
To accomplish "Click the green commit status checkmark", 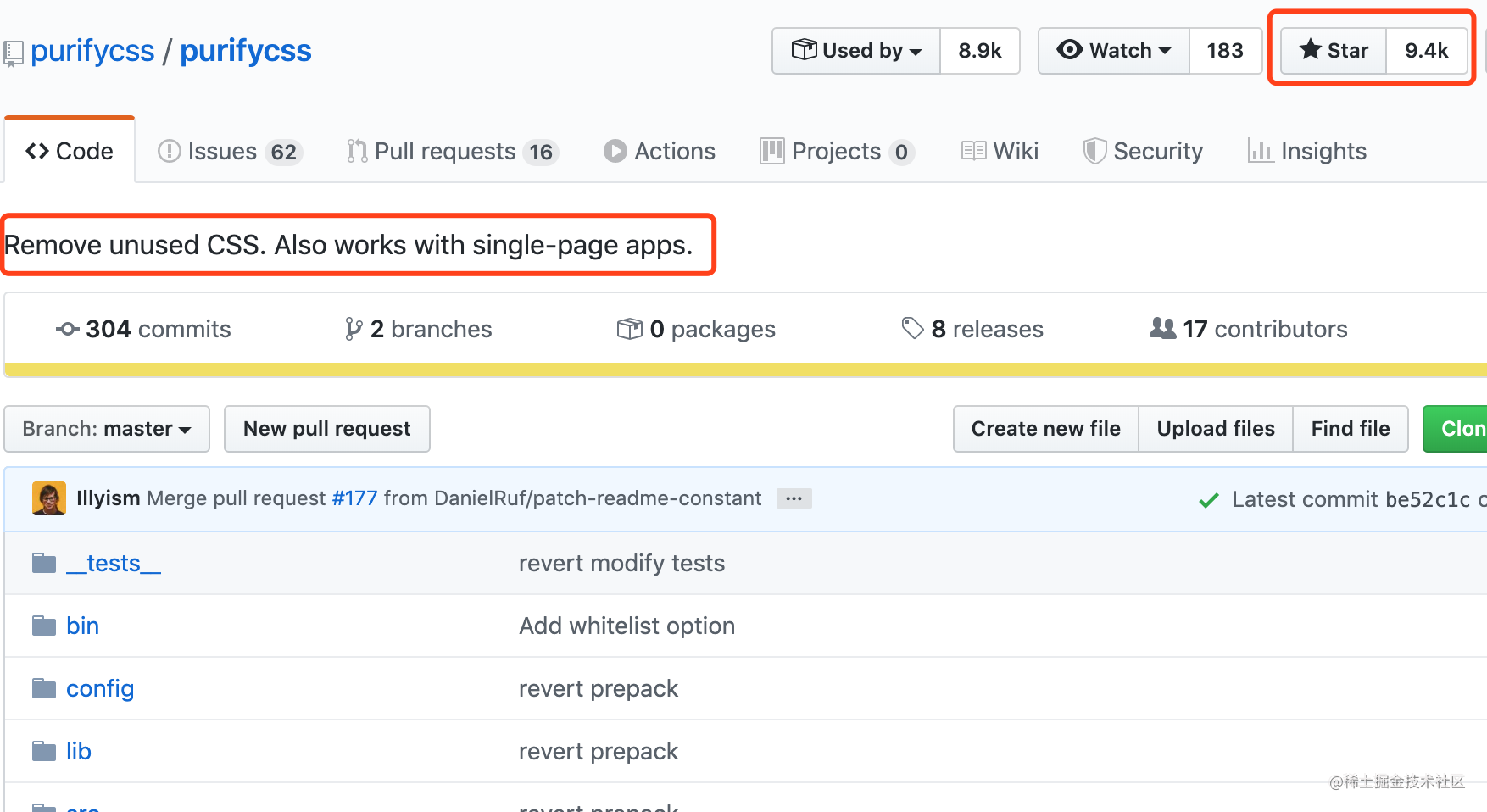I will coord(1209,500).
